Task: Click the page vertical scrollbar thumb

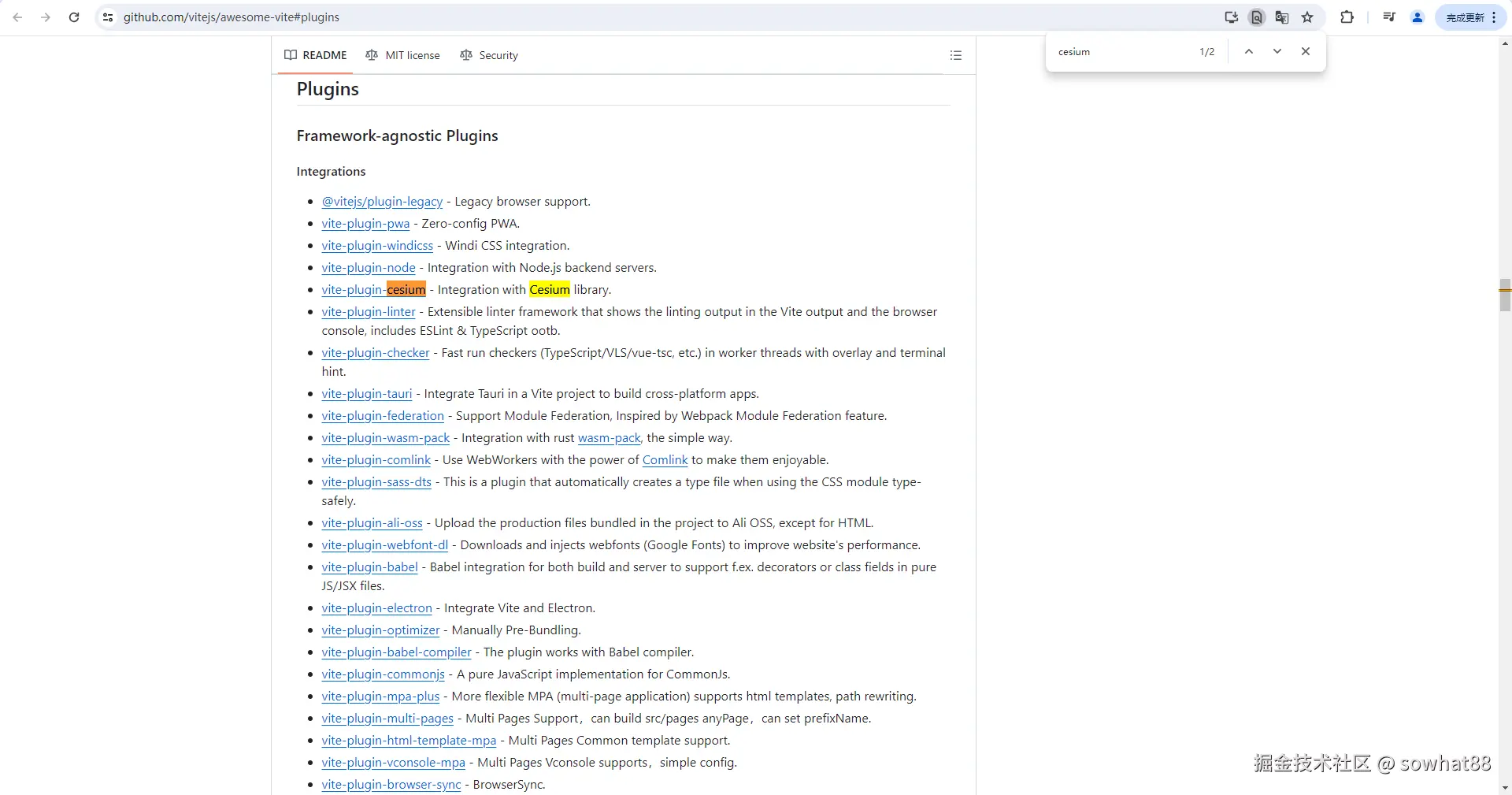Action: [1505, 295]
